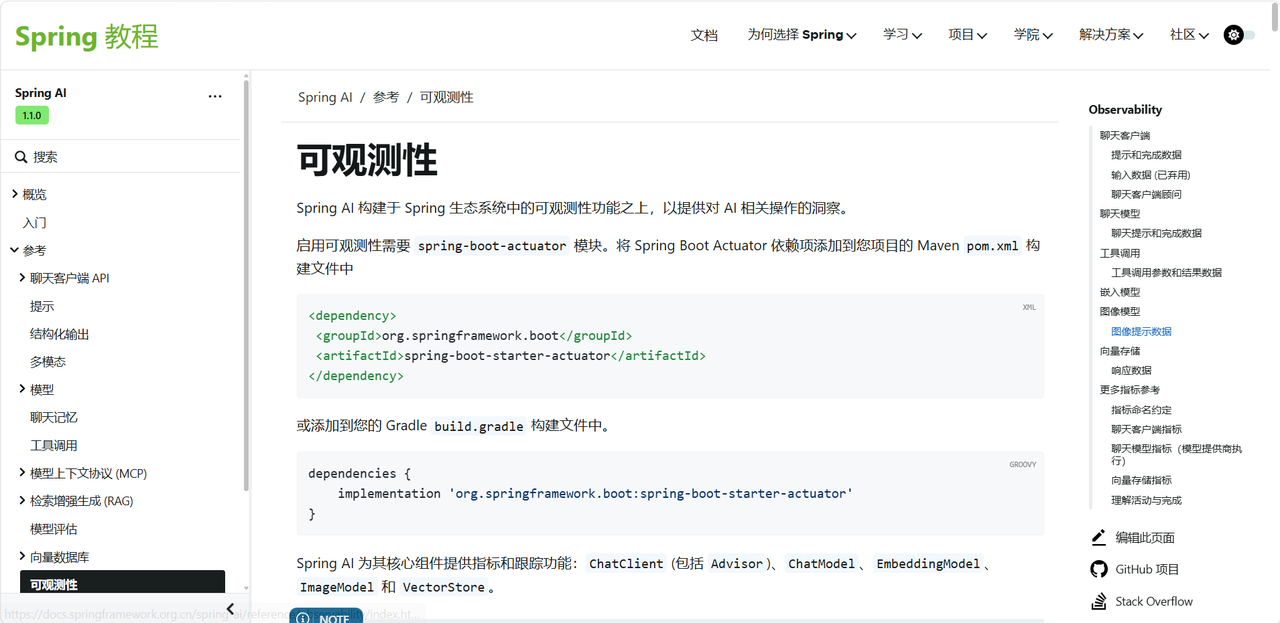This screenshot has width=1280, height=623.
Task: Click the 可观测性 breadcrumb entry
Action: pos(446,97)
